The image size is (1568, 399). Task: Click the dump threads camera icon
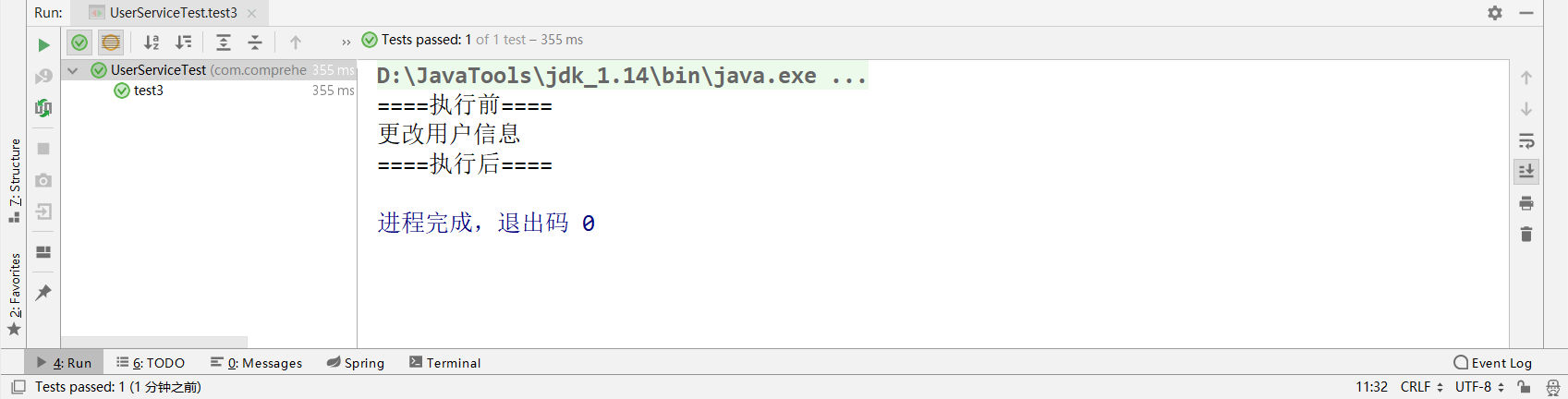point(43,180)
